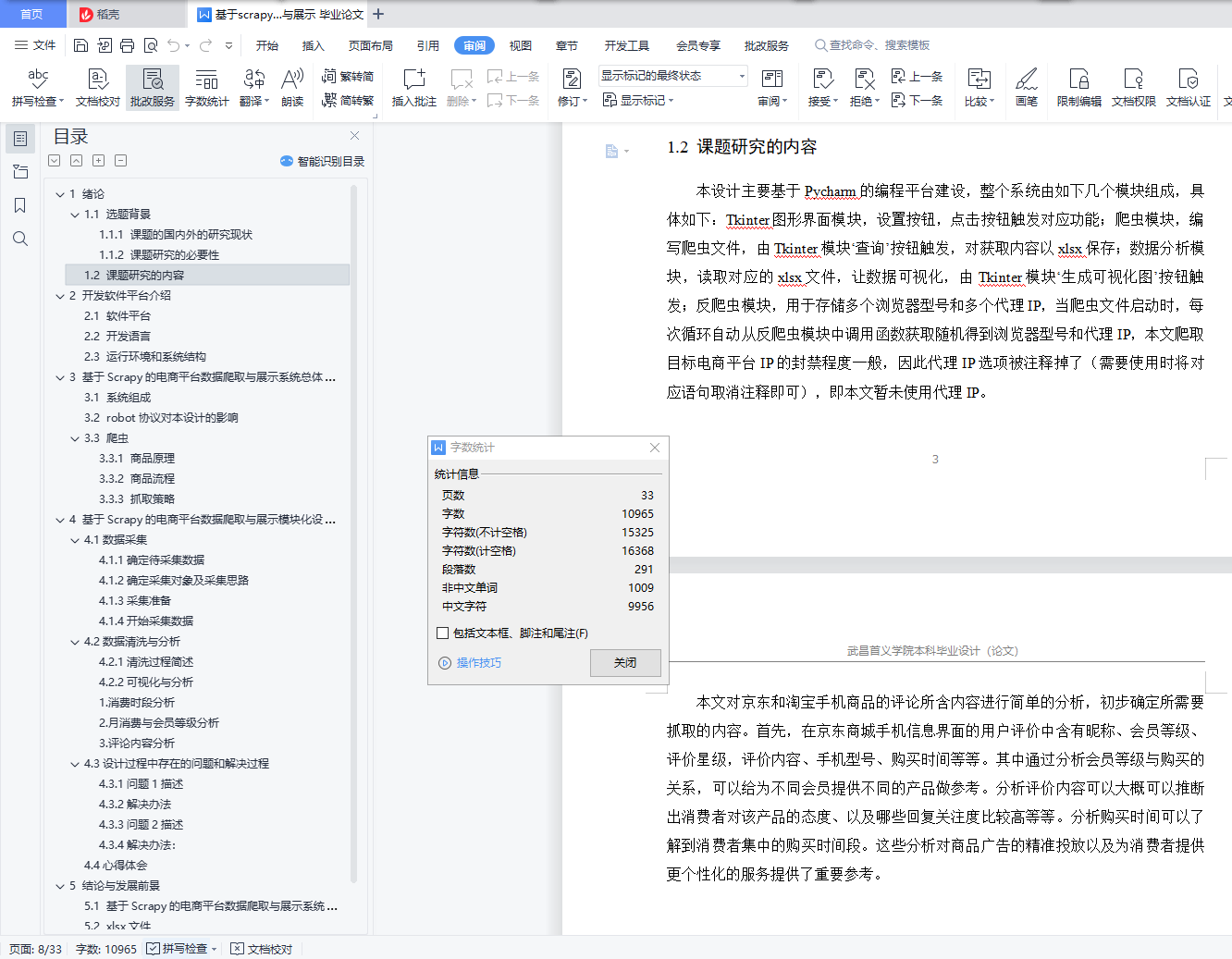Switch to the 插入 ribbon tab
Image resolution: width=1232 pixels, height=959 pixels.
click(314, 45)
